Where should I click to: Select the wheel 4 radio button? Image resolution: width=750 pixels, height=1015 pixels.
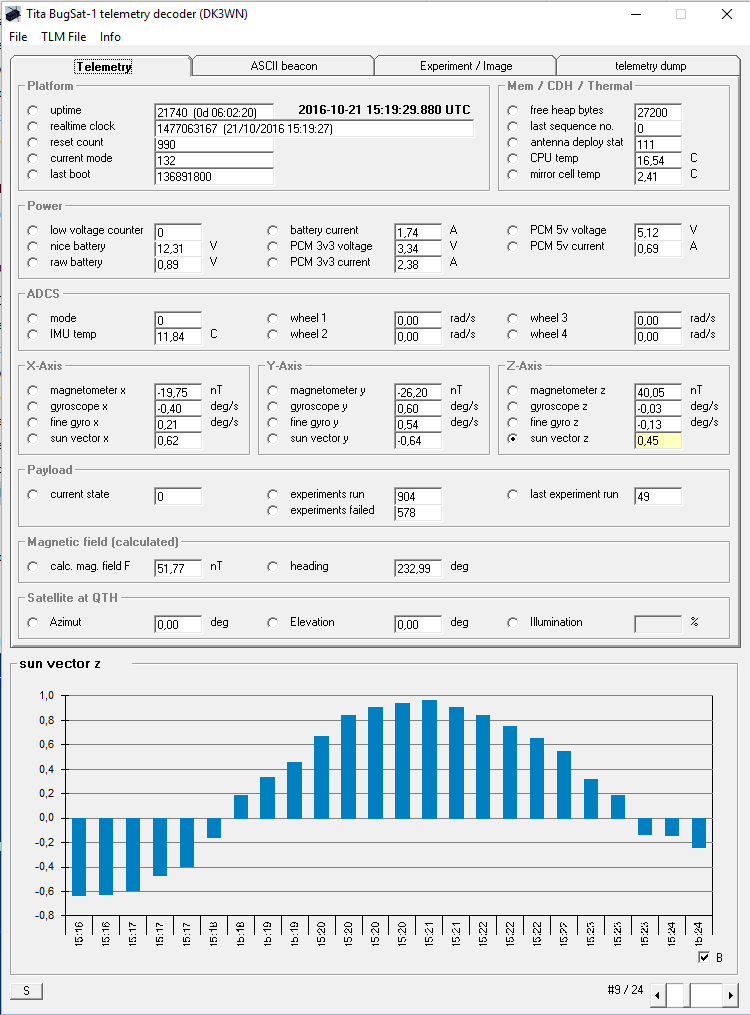513,335
